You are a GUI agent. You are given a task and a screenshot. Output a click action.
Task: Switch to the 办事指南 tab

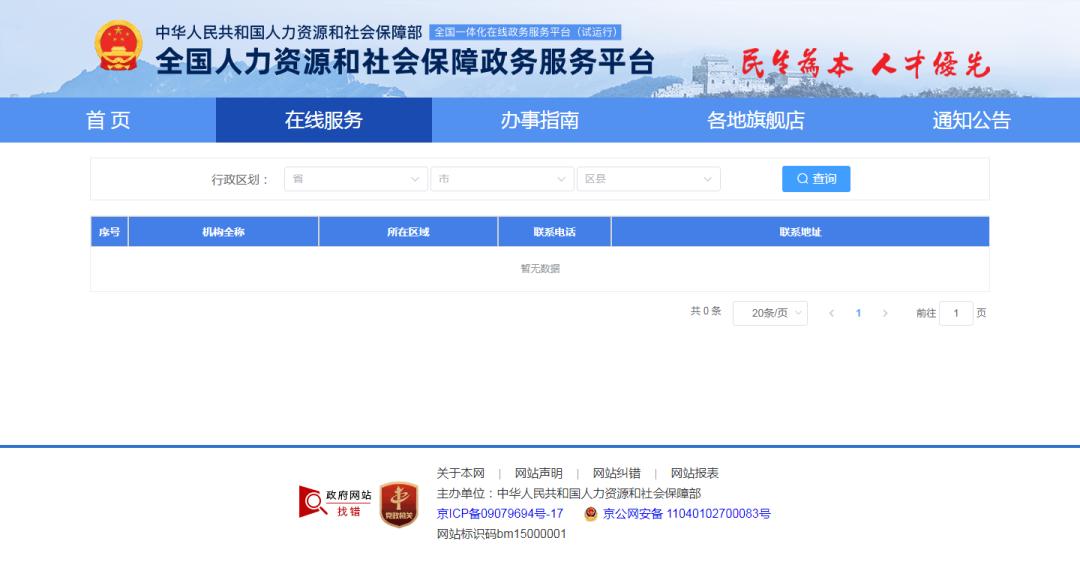point(539,120)
